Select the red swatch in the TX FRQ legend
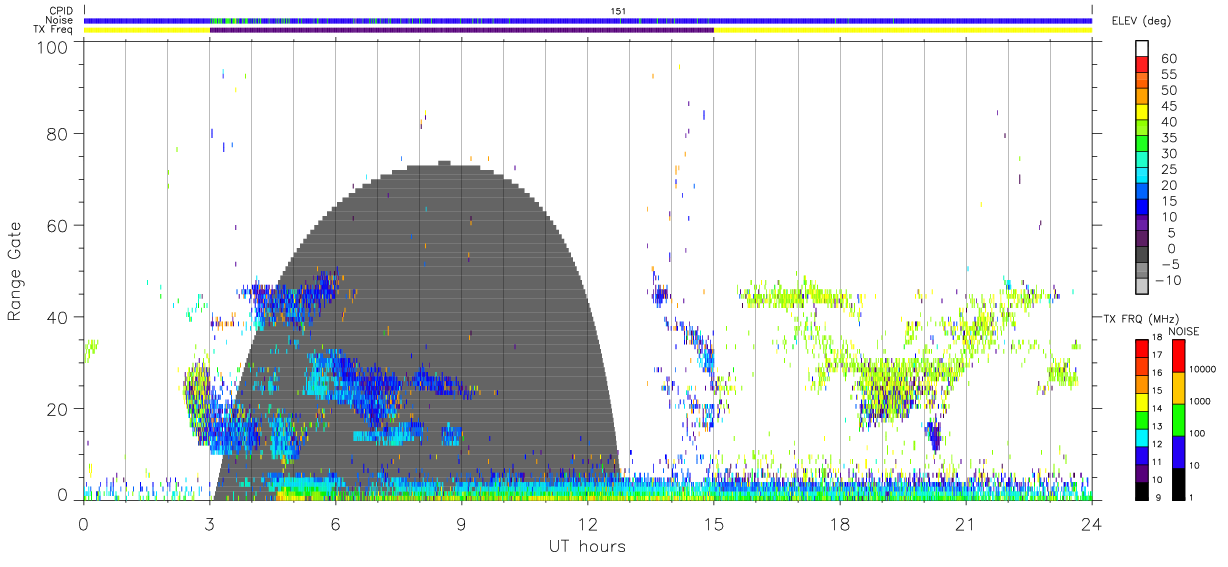 click(1143, 349)
